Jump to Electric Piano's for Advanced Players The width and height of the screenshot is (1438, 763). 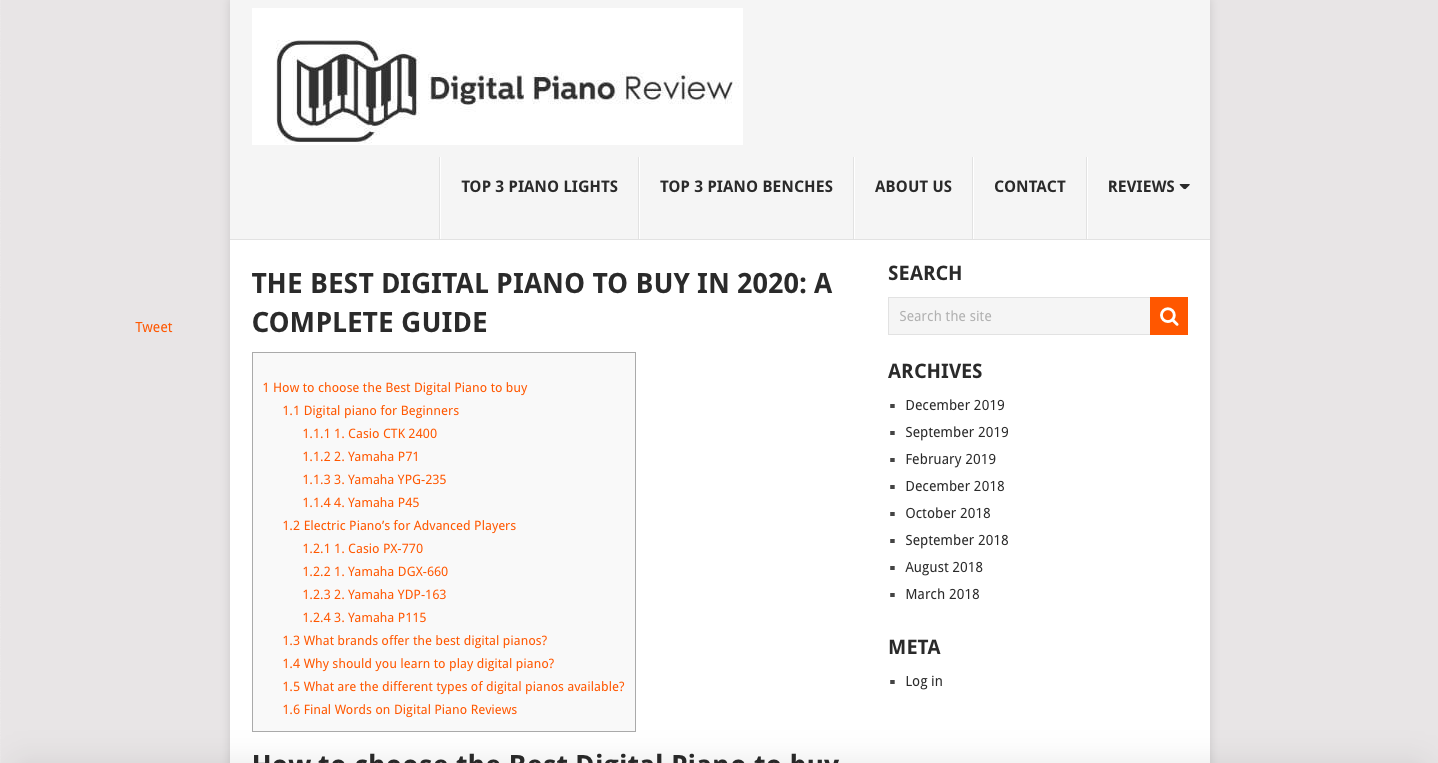point(399,525)
